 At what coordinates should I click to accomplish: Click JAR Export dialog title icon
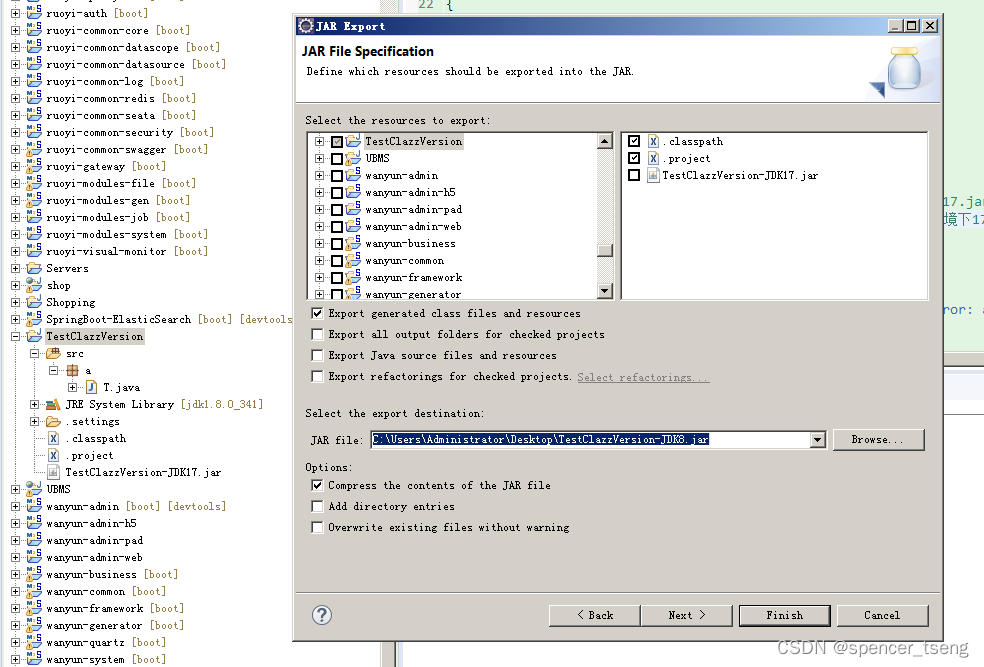(x=306, y=26)
